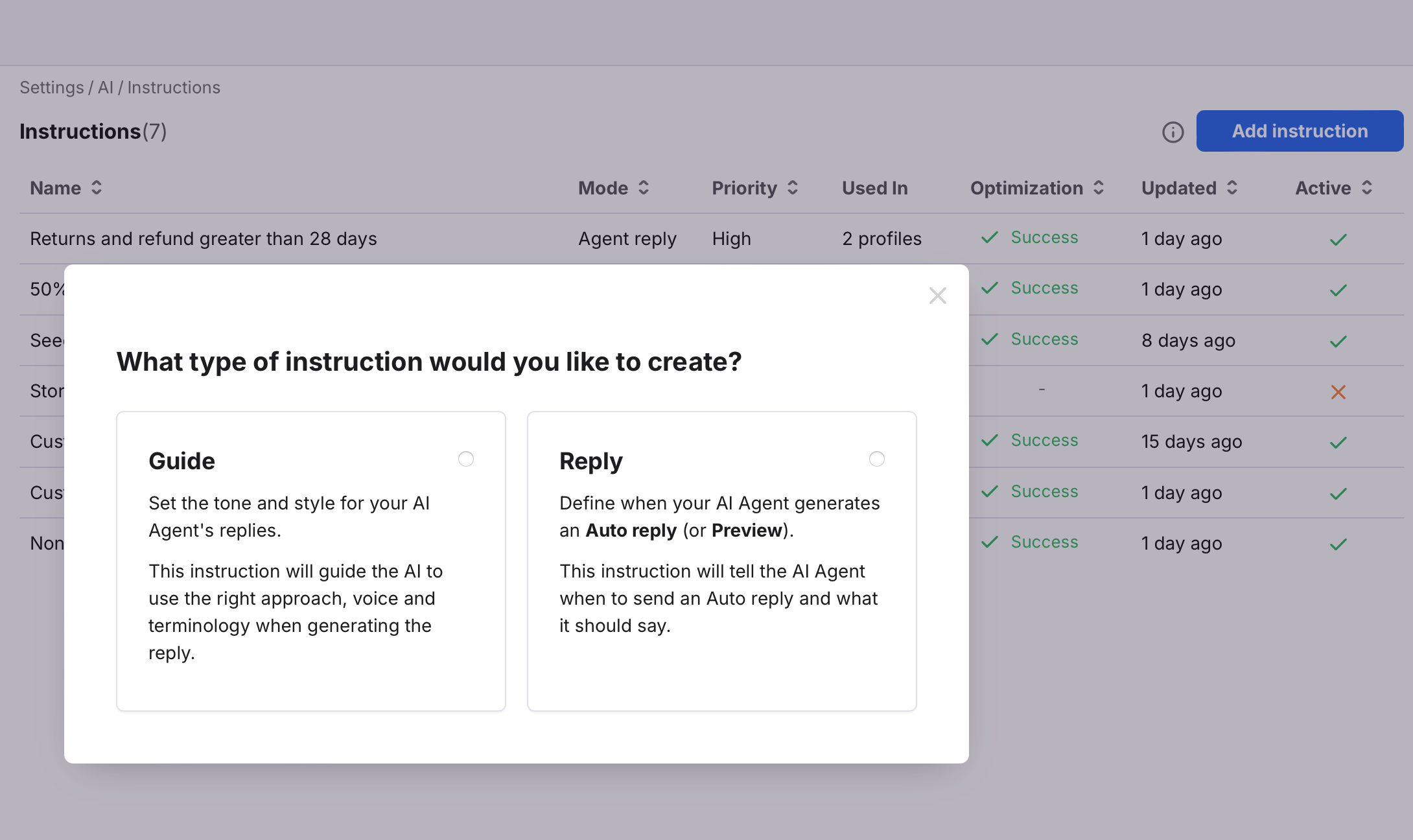Click the red X in the Active column
The image size is (1413, 840).
tap(1338, 391)
